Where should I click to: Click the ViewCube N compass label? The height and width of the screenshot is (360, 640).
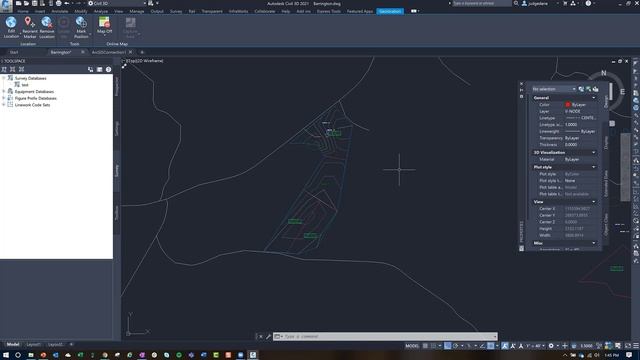[x=604, y=73]
